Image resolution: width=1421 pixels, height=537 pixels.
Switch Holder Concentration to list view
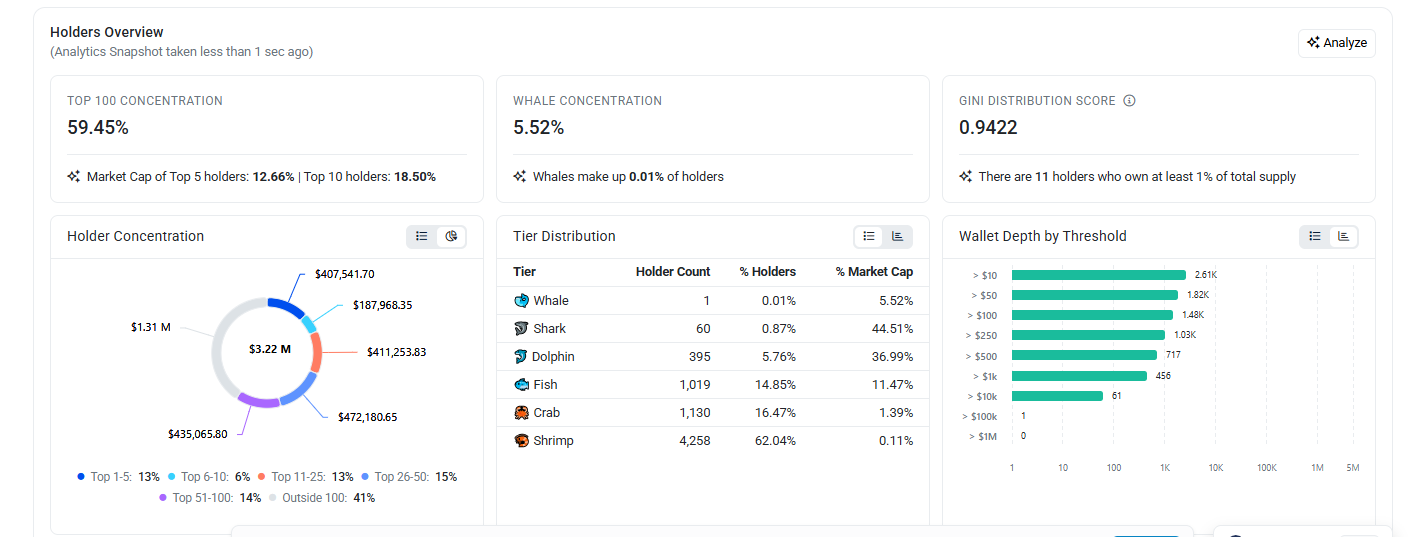[422, 236]
